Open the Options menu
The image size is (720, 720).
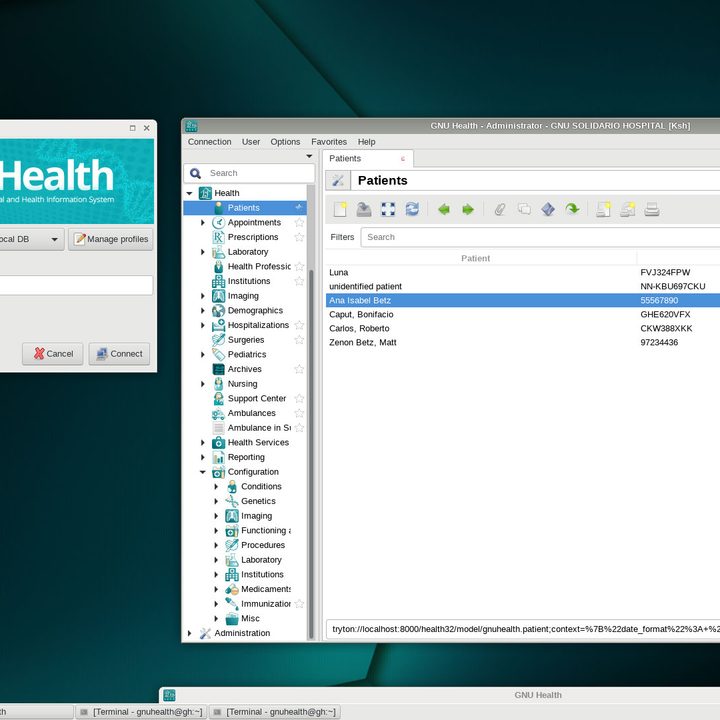[x=285, y=142]
